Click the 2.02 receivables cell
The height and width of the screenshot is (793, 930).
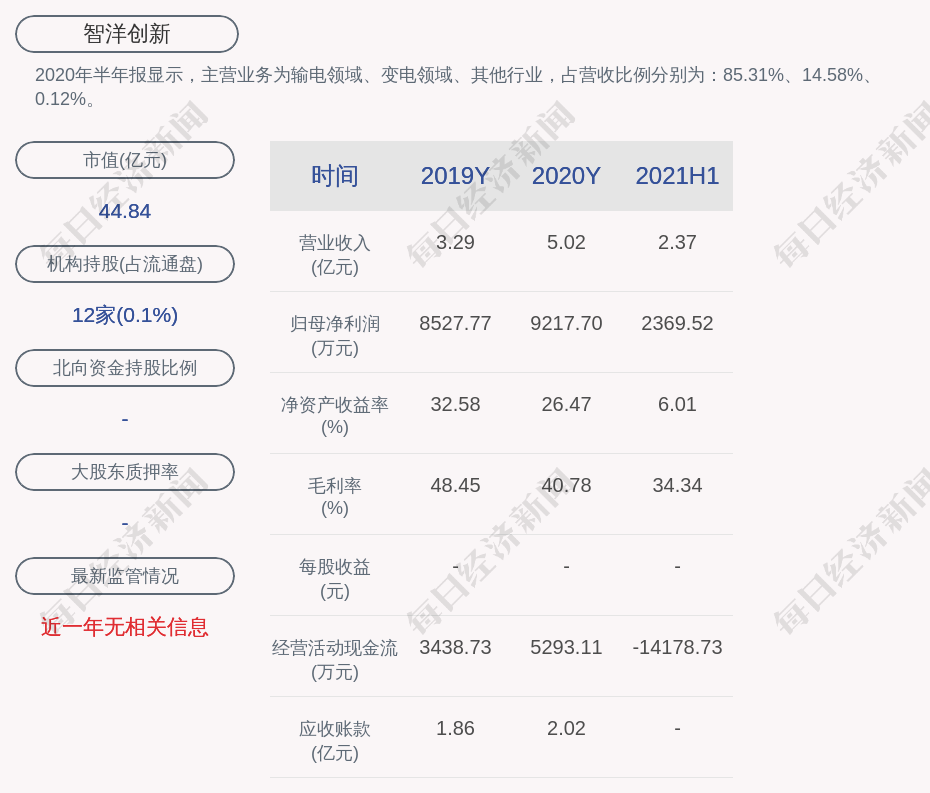pos(566,728)
